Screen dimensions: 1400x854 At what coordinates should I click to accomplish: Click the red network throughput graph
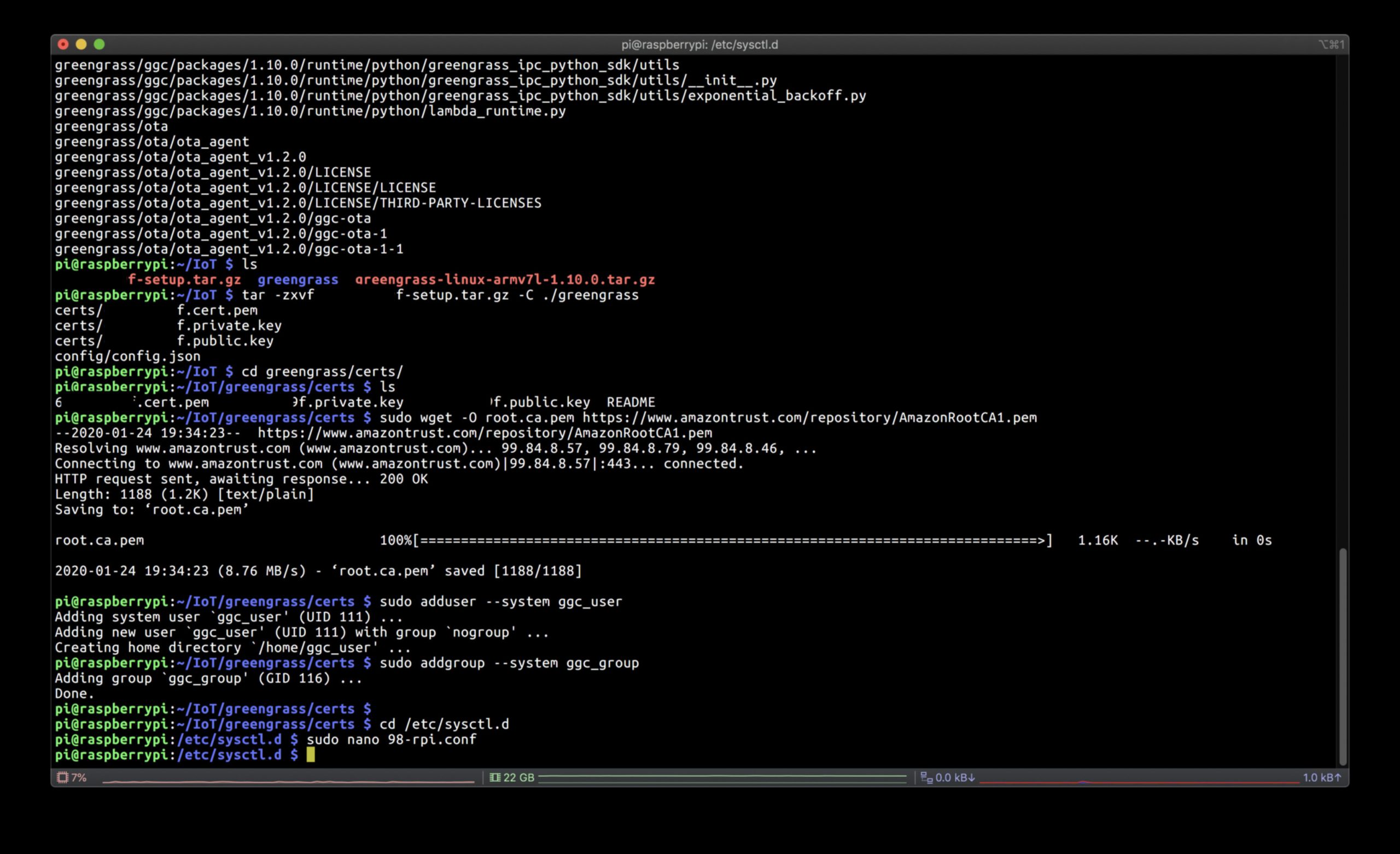[x=1139, y=782]
